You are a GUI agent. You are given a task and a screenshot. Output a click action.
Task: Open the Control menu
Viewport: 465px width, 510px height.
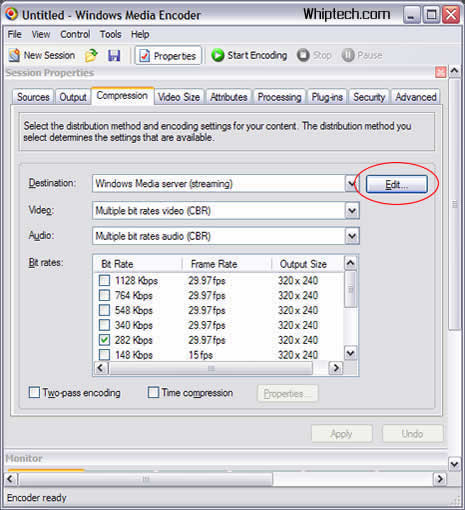75,34
